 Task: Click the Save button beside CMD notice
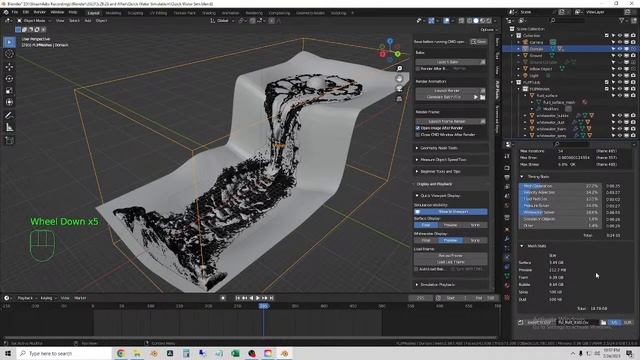[479, 42]
